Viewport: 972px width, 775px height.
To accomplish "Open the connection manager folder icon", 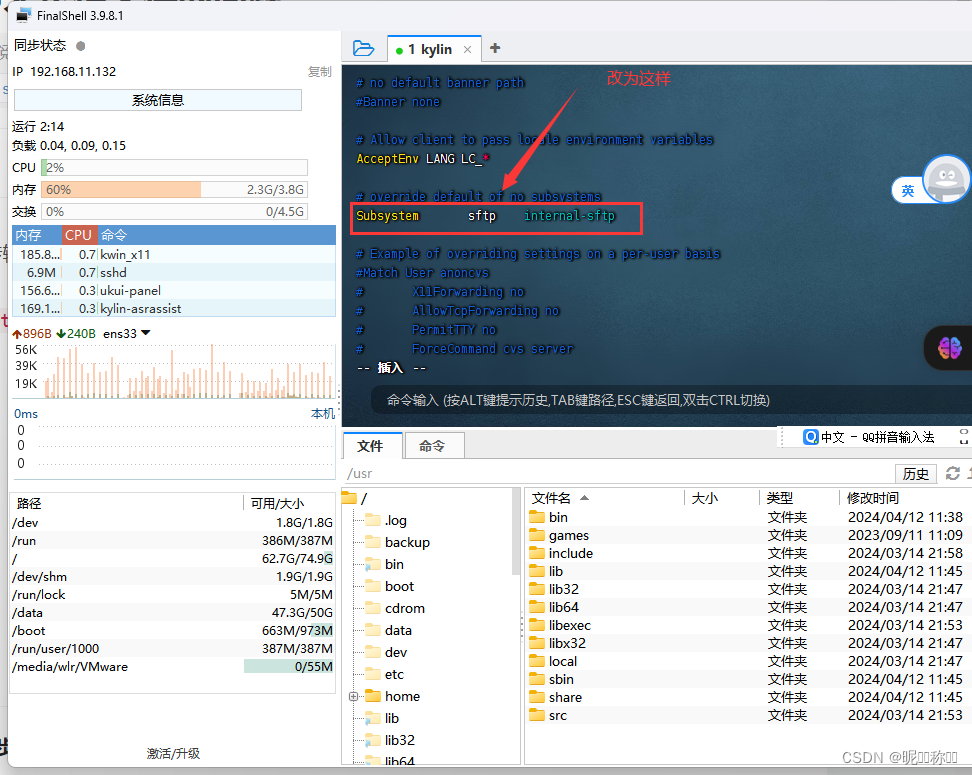I will pos(363,48).
